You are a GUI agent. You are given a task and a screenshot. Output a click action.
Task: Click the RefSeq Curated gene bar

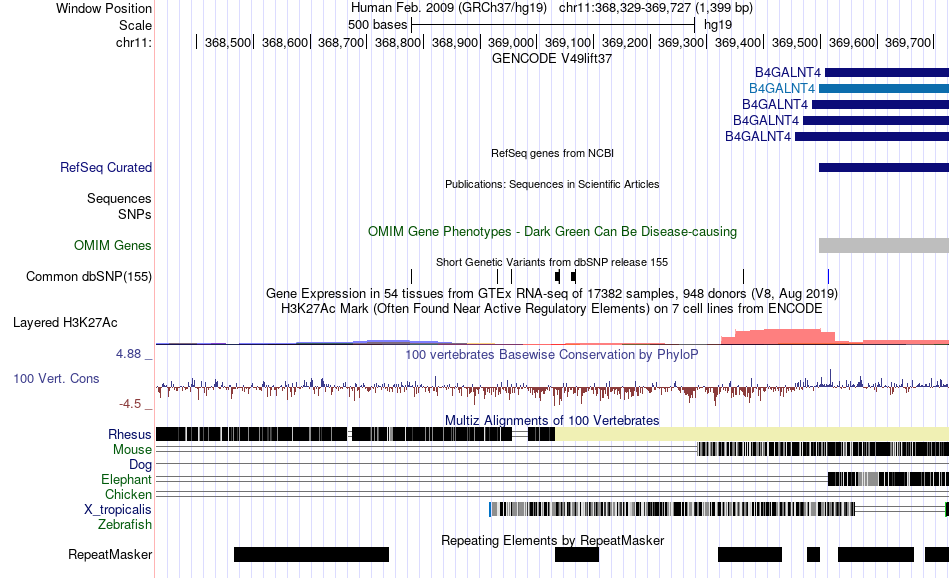[884, 167]
